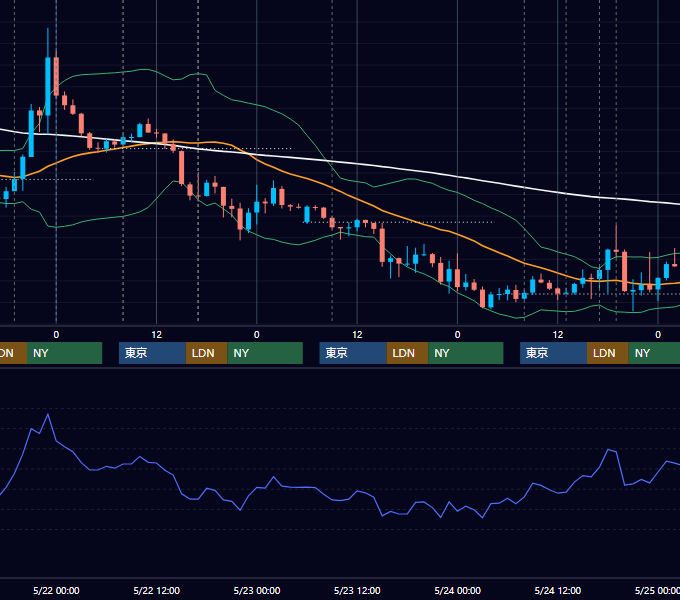Click the hour label 0 above 5/24 00:00

(x=457, y=335)
